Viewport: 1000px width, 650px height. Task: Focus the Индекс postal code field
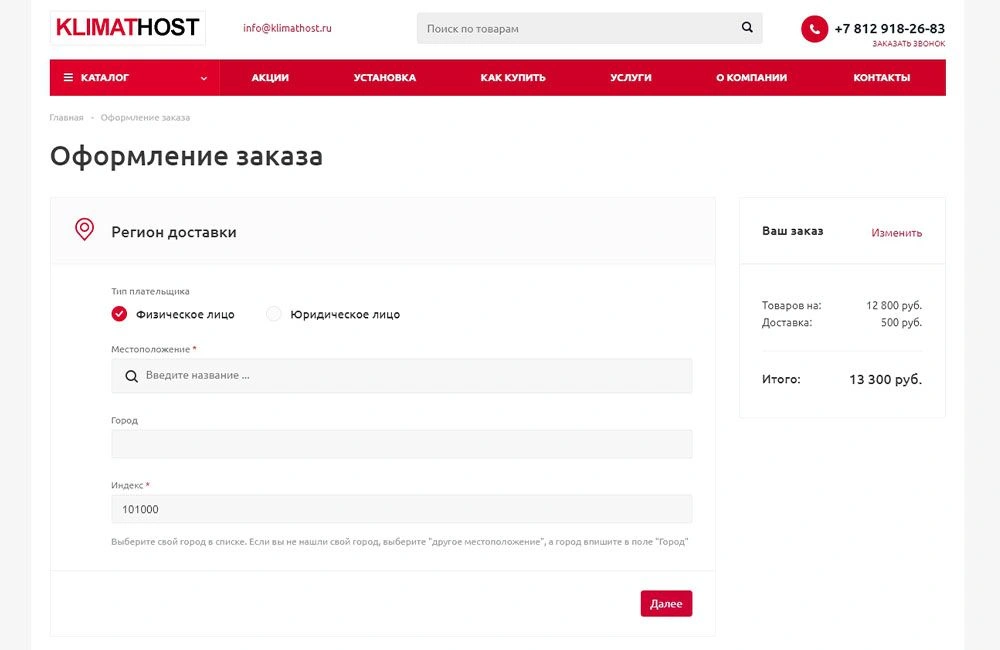(401, 509)
